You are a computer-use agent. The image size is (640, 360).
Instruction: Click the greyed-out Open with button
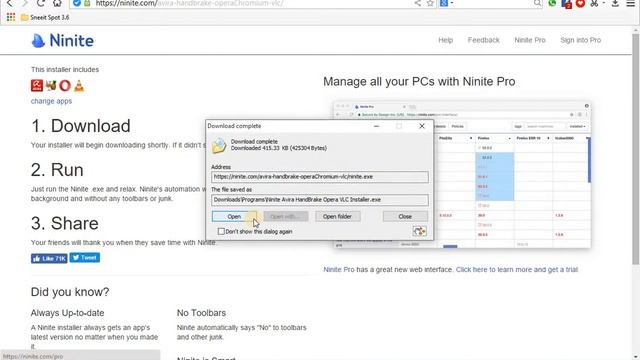pos(286,216)
